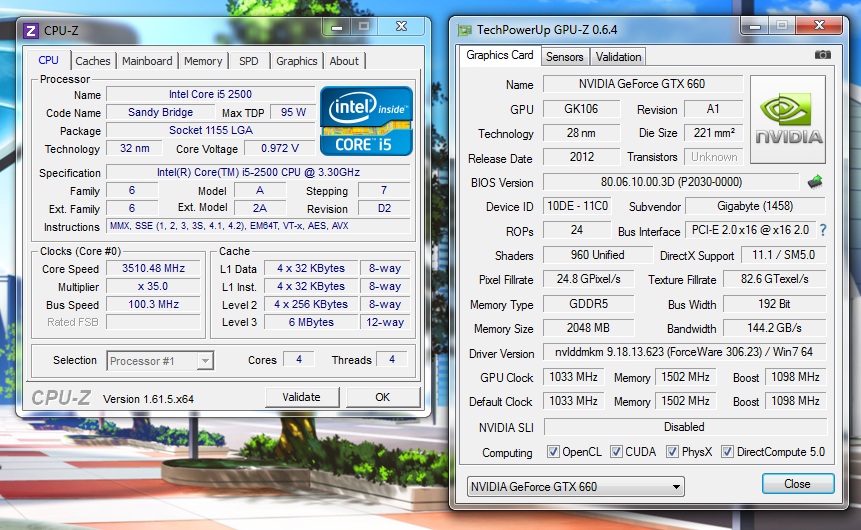Screen dimensions: 861x530
Task: Click the Core Speed value 3510.48 MHz
Action: [153, 269]
